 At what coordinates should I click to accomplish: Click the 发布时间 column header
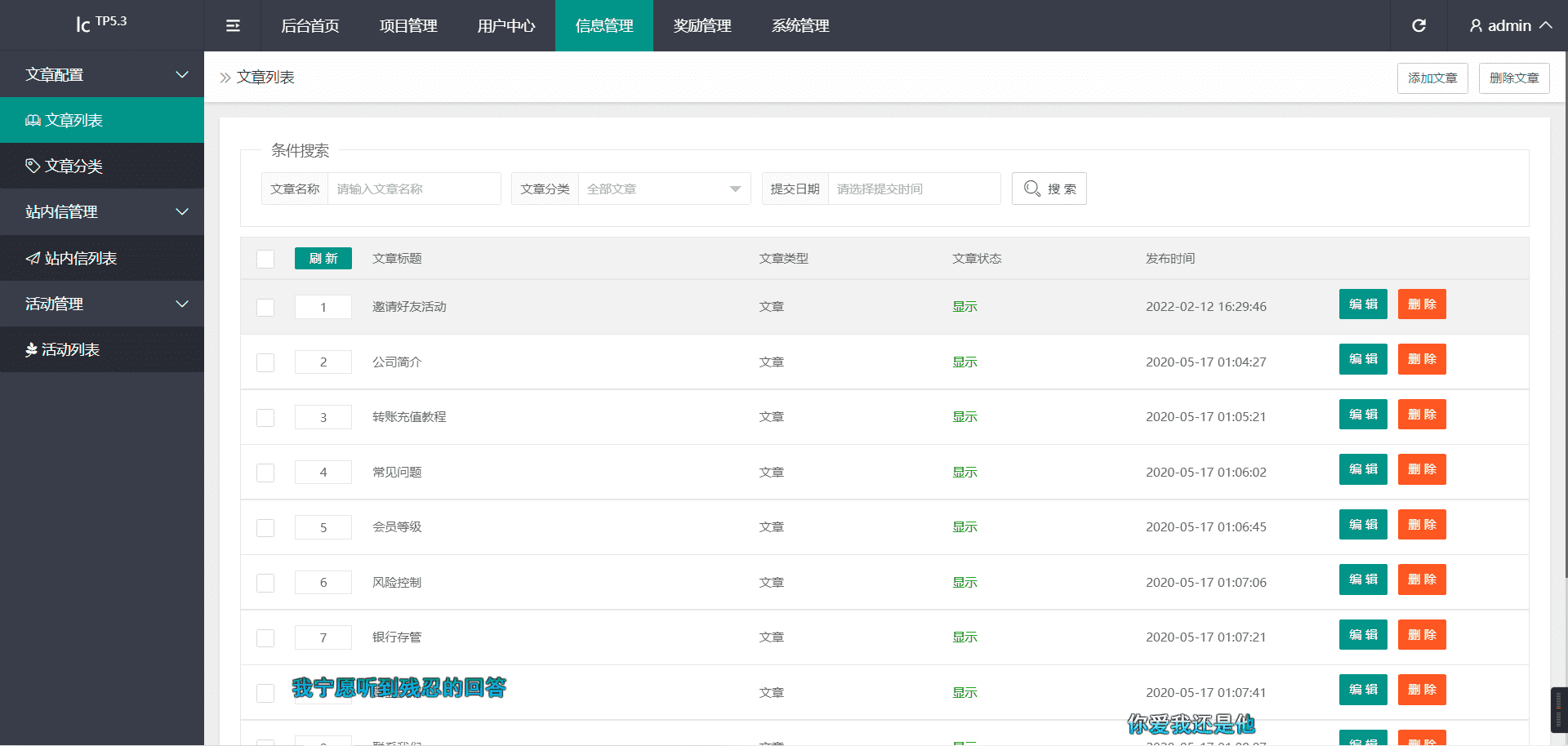pos(1170,259)
